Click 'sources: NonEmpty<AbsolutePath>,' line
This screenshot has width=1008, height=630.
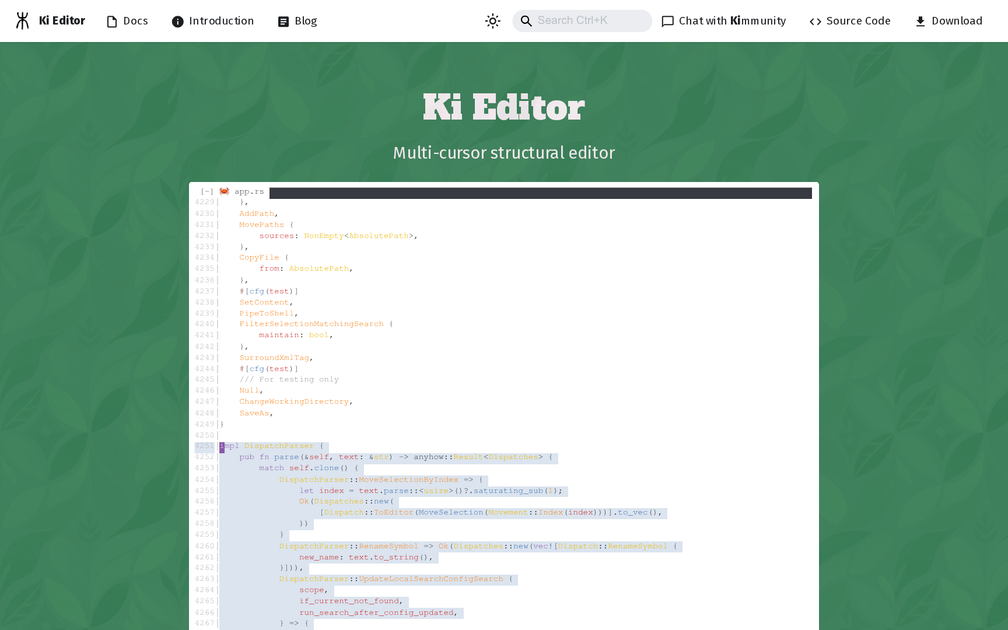point(338,236)
